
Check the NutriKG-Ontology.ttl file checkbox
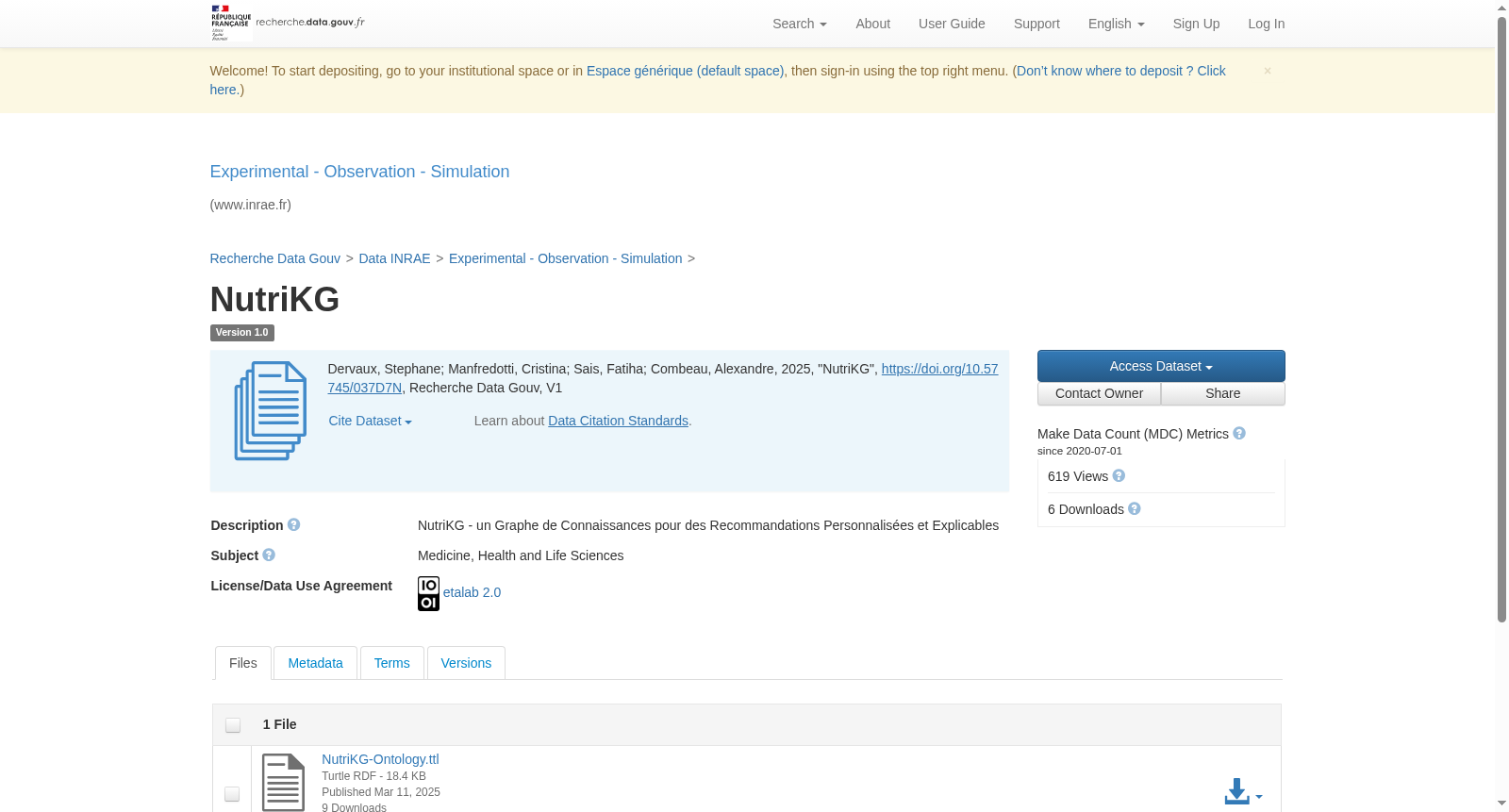click(232, 794)
